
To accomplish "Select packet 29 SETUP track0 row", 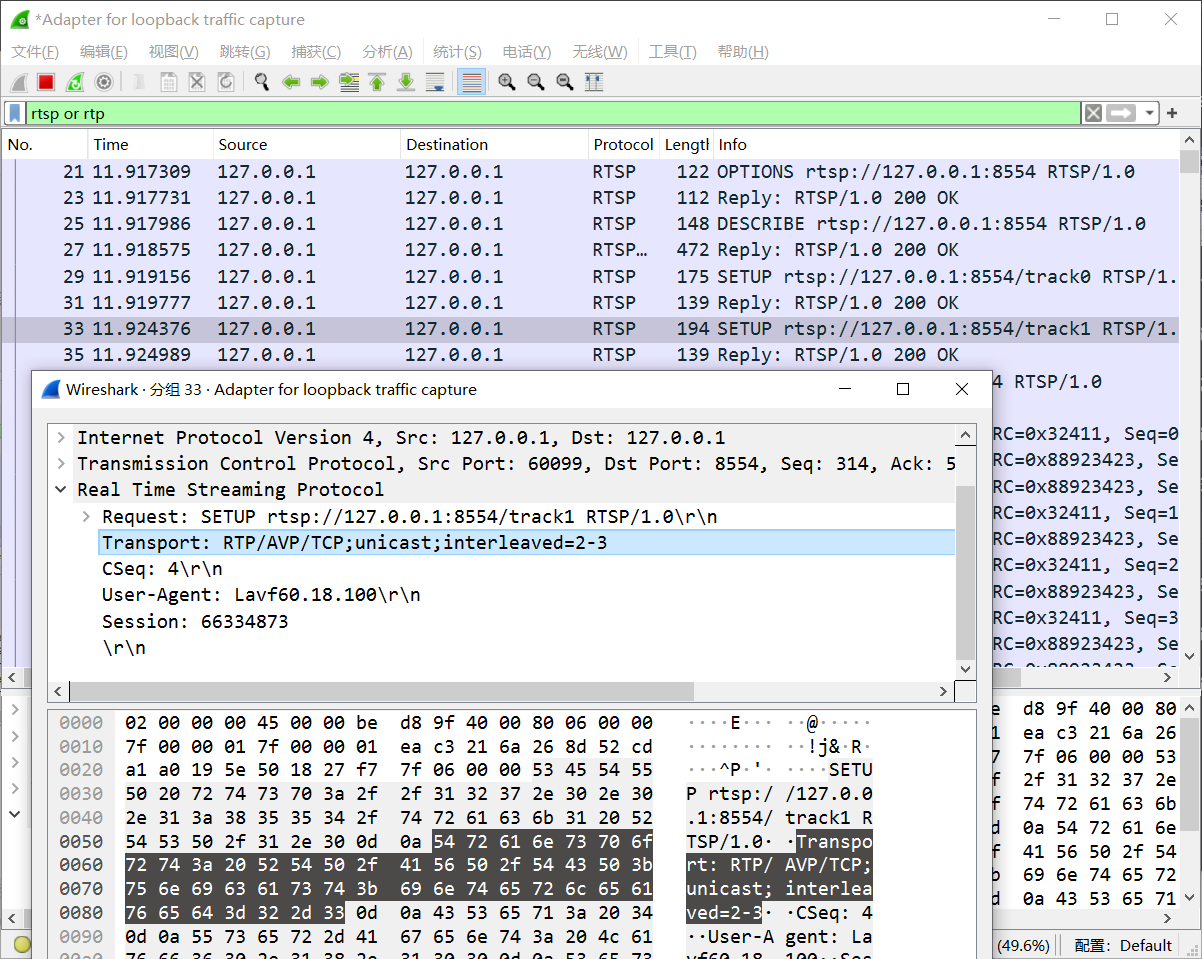I will 590,277.
